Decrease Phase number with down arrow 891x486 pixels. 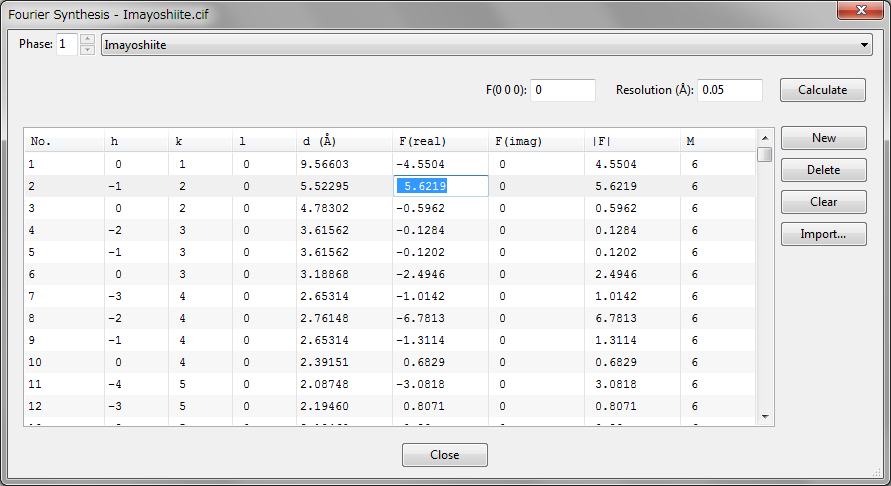coord(87,50)
